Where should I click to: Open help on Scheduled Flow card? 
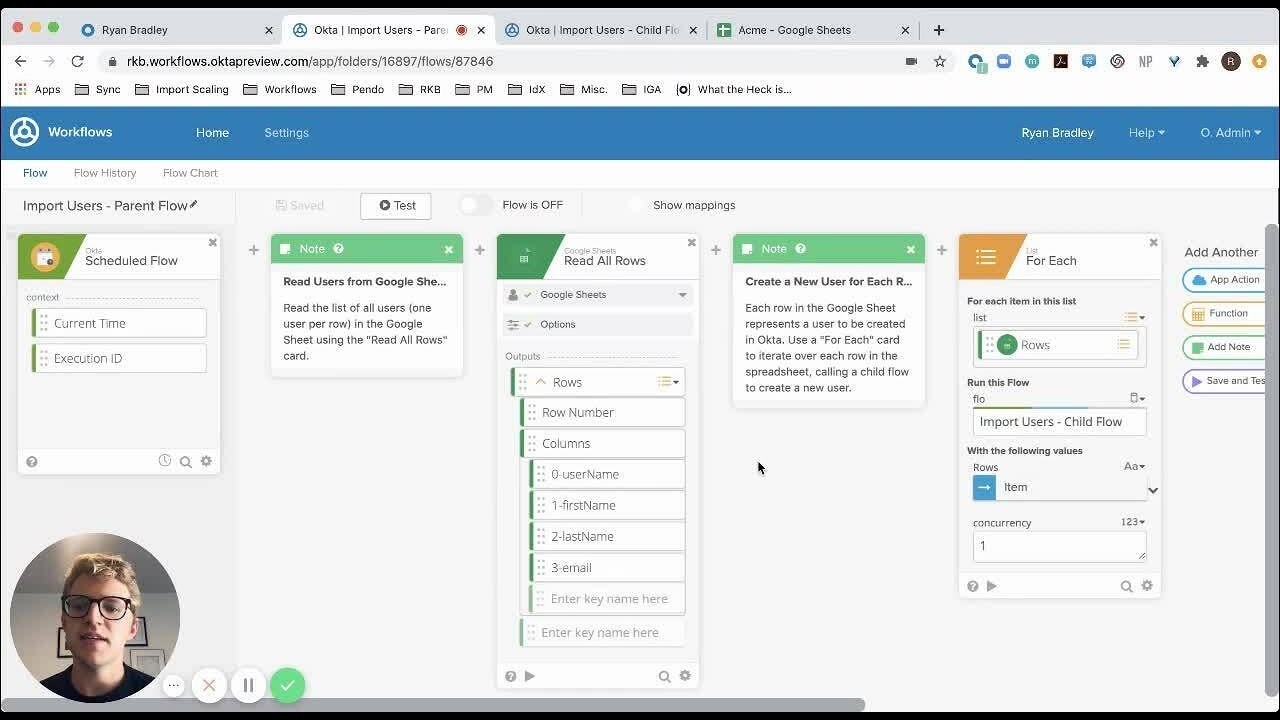[32, 462]
